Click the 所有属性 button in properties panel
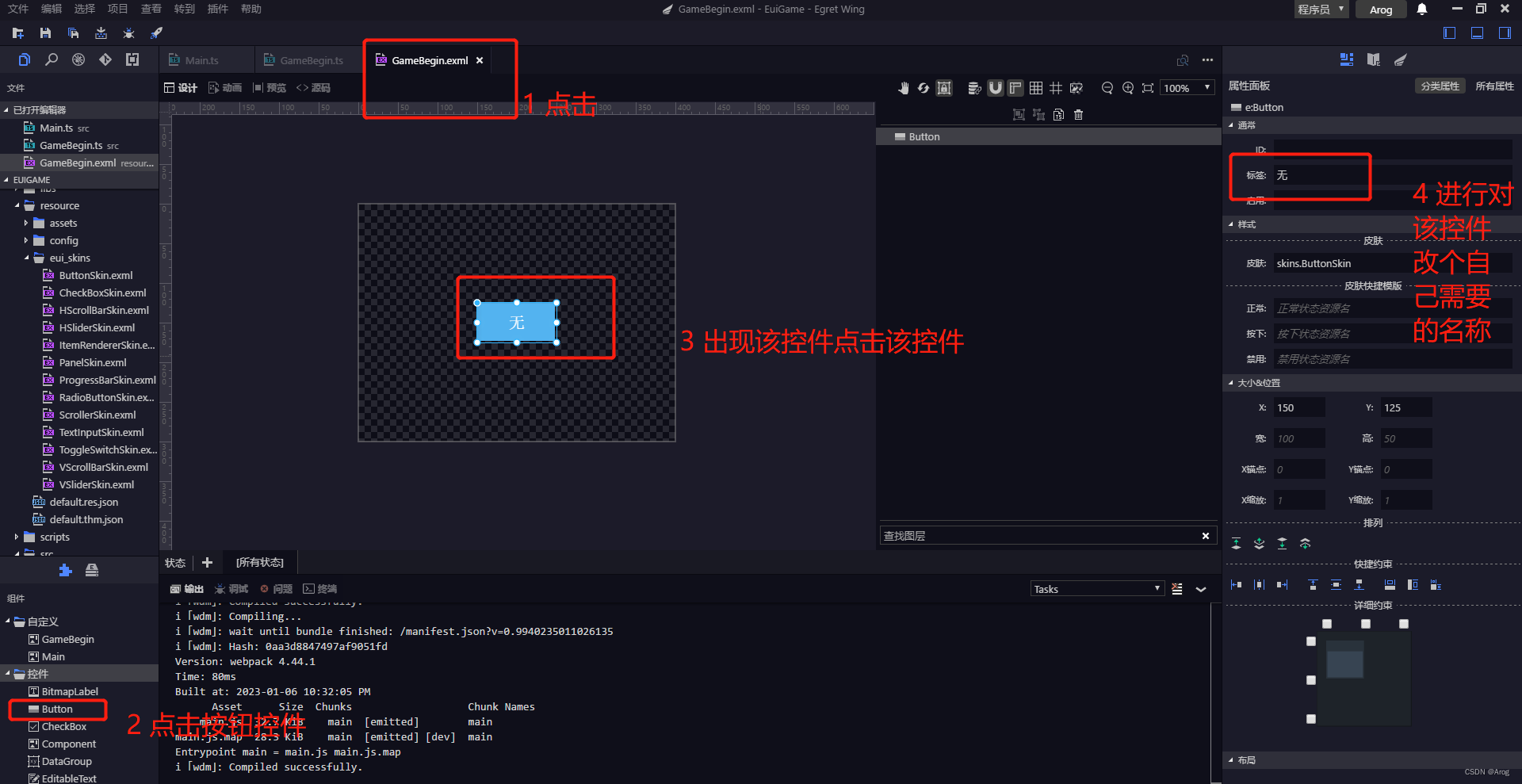This screenshot has width=1522, height=784. pyautogui.click(x=1494, y=85)
